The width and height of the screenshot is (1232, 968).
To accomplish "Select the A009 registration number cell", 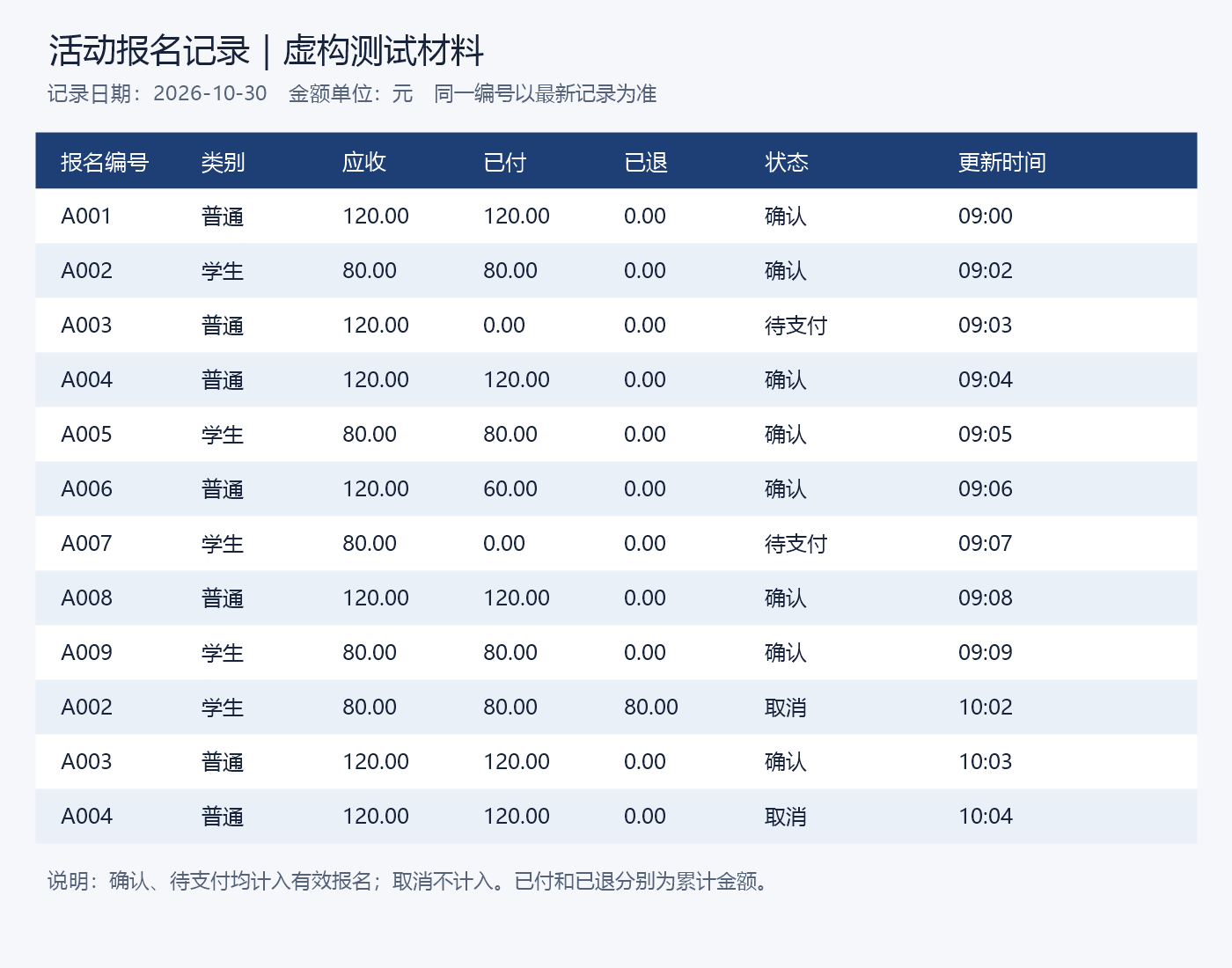I will coord(86,653).
